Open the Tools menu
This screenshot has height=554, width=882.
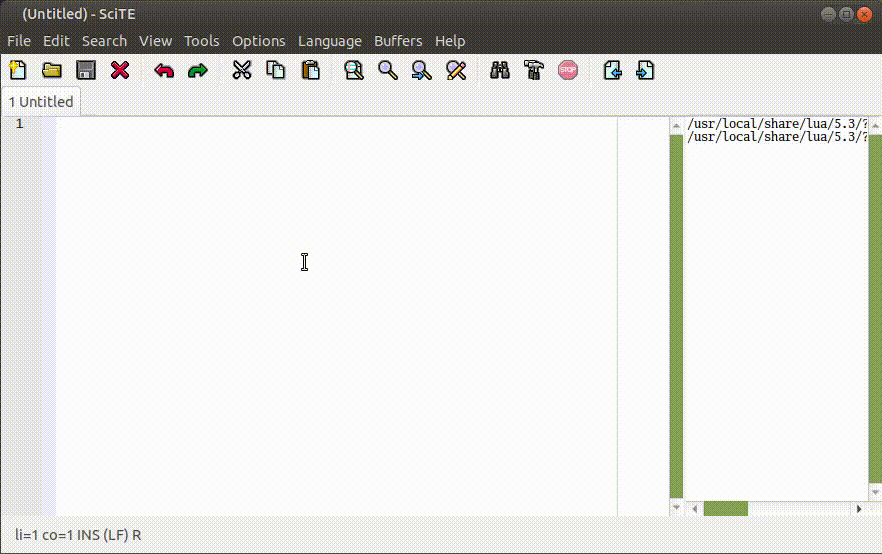(x=201, y=41)
